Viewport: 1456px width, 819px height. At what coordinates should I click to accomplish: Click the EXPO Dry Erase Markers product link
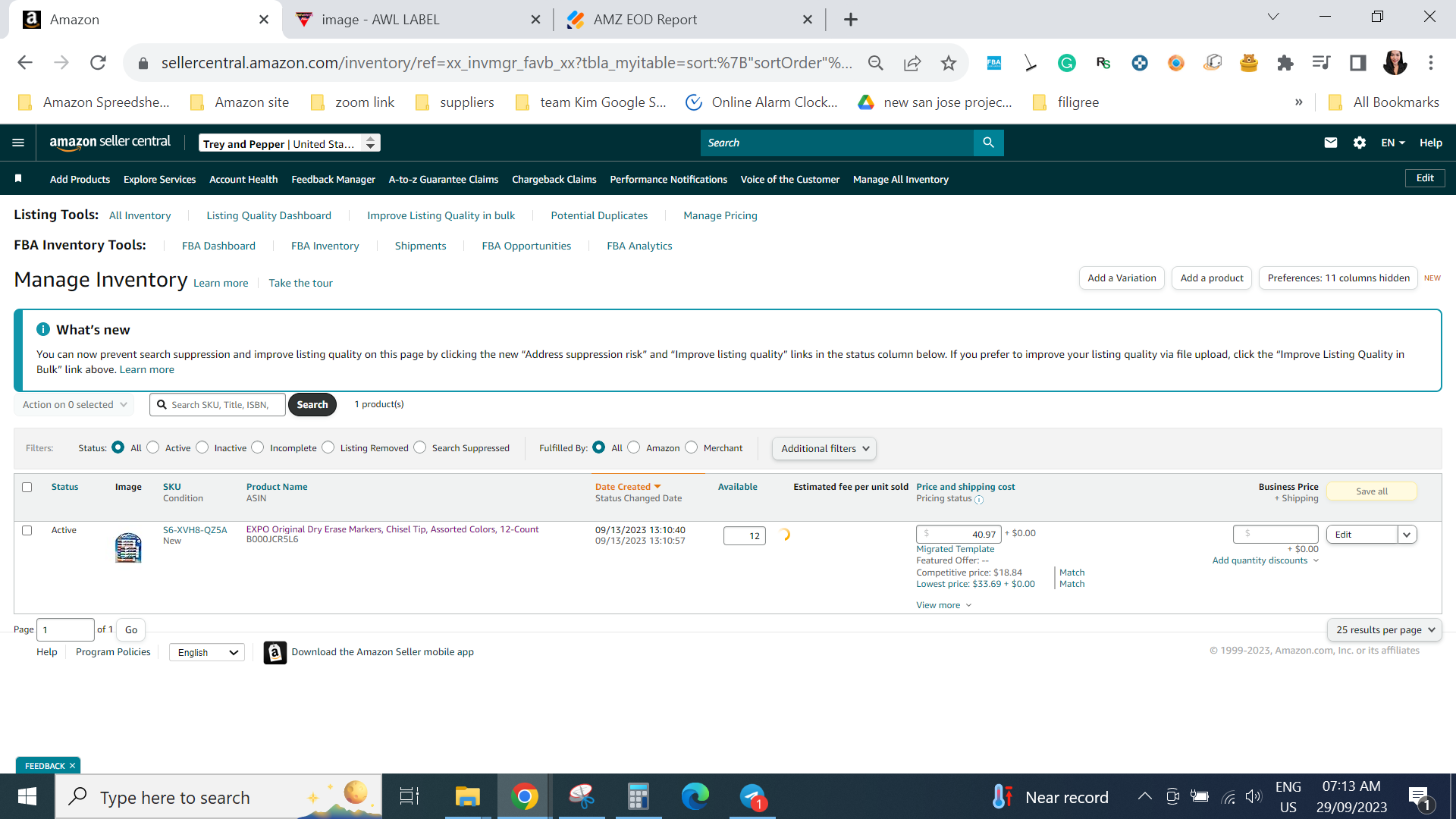tap(392, 529)
